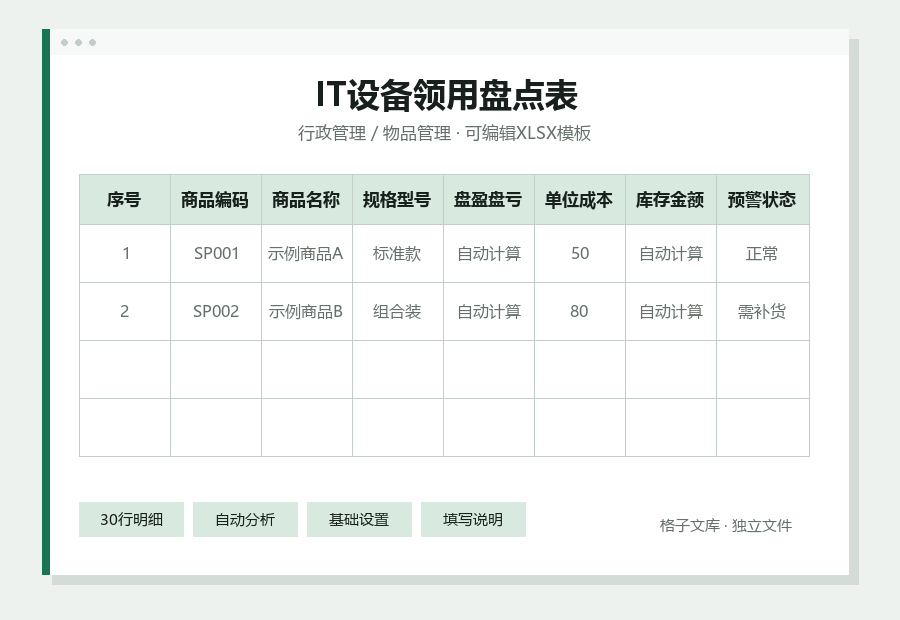Click the 正常 status cell
The width and height of the screenshot is (900, 620).
(x=763, y=253)
